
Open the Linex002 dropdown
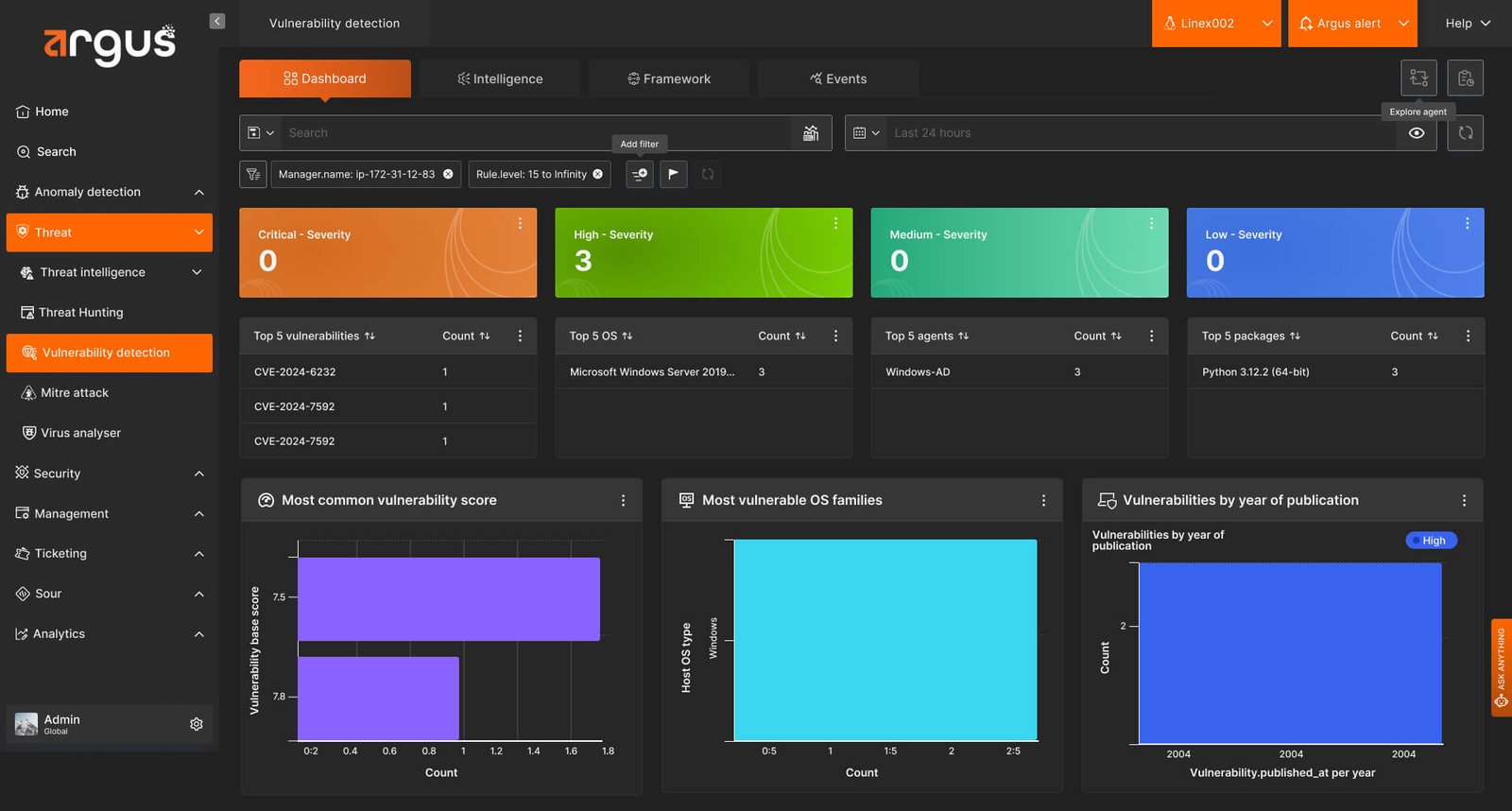1216,24
